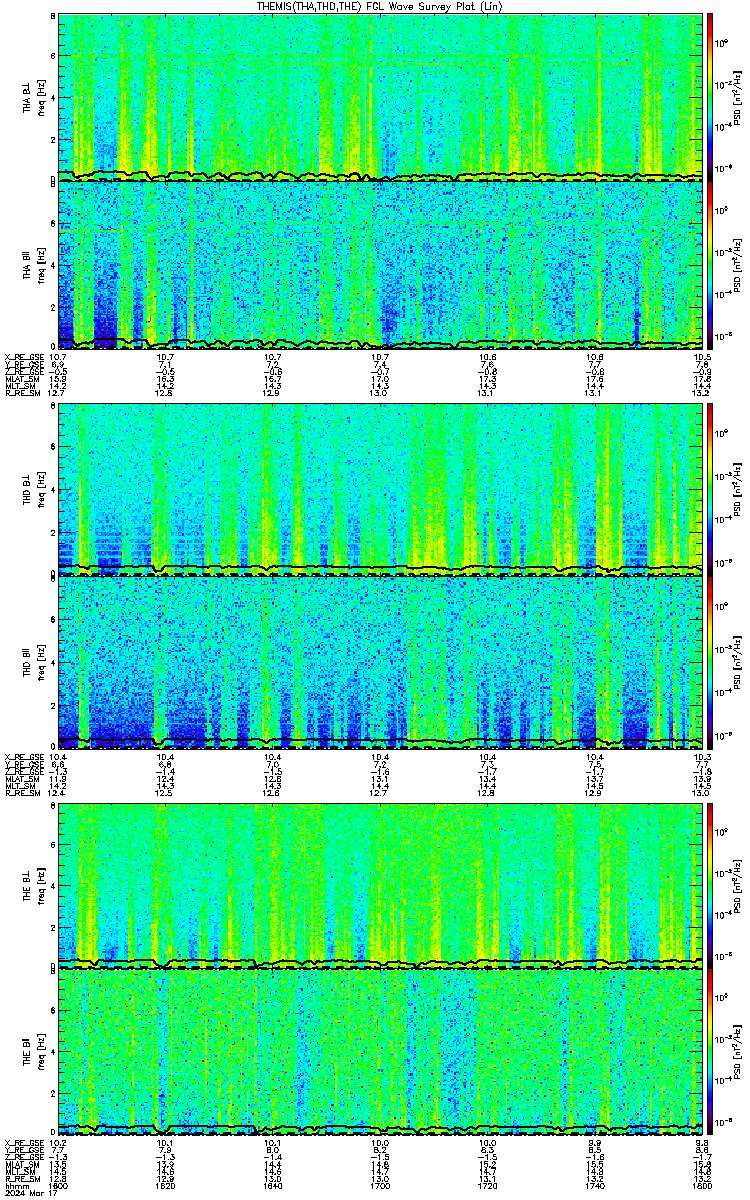Click the 1620 time tick label

point(166,1186)
